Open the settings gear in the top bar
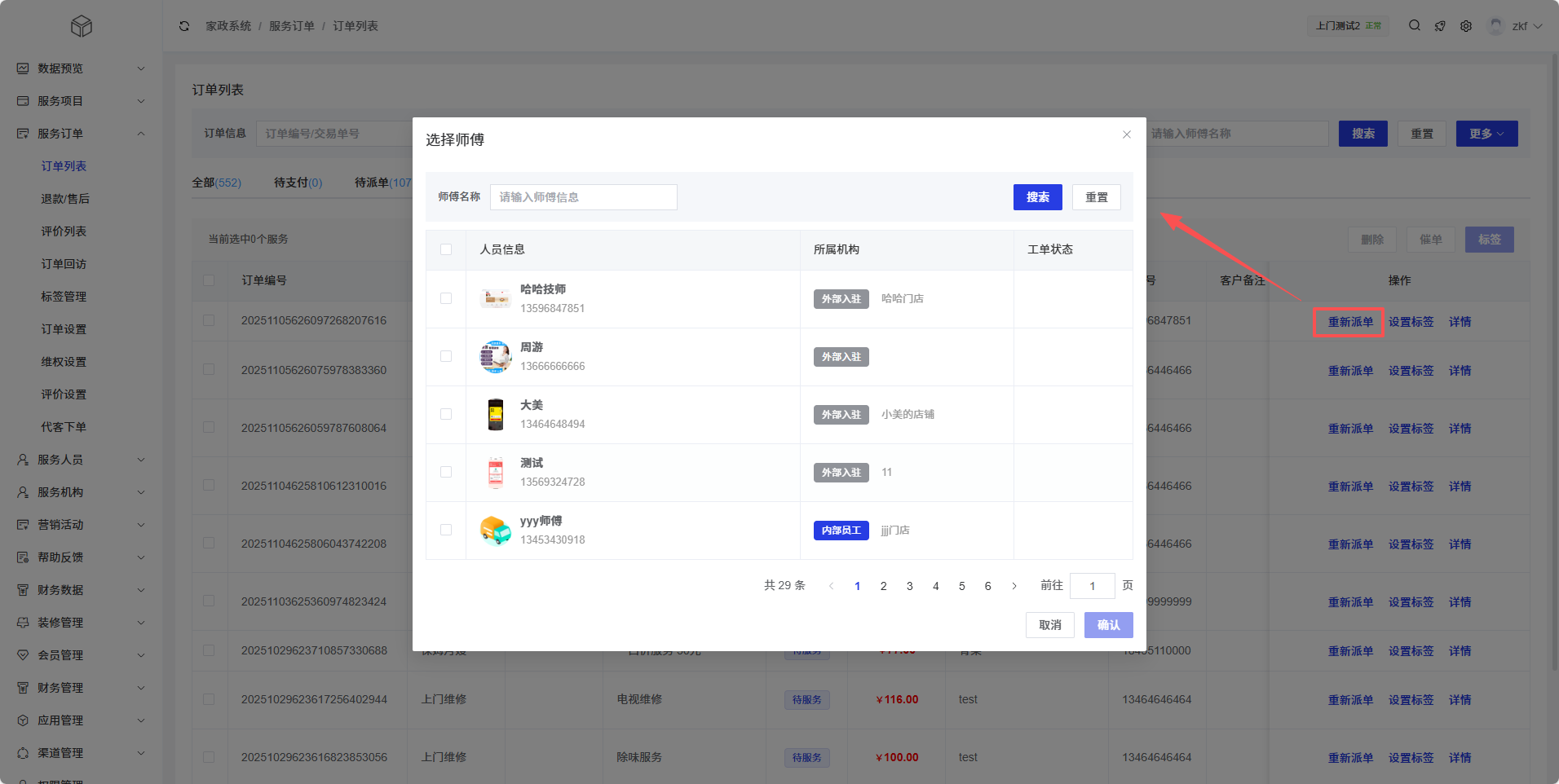Image resolution: width=1559 pixels, height=784 pixels. point(1466,26)
